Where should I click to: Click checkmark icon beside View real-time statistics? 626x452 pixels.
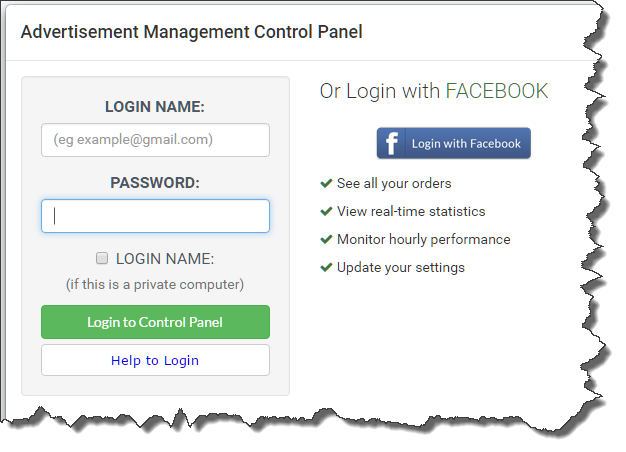coord(326,211)
